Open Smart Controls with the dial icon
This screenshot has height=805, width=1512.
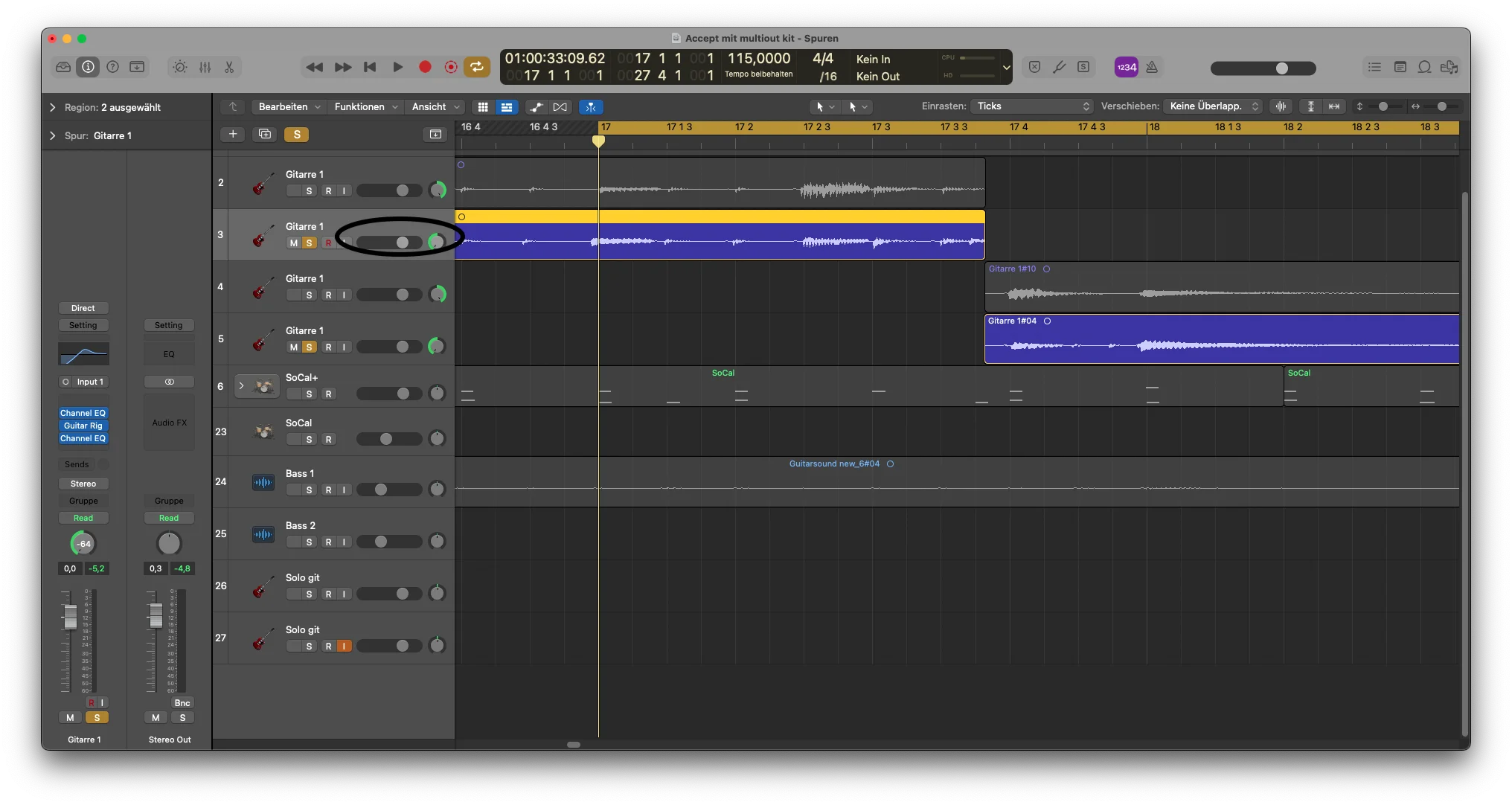[180, 67]
